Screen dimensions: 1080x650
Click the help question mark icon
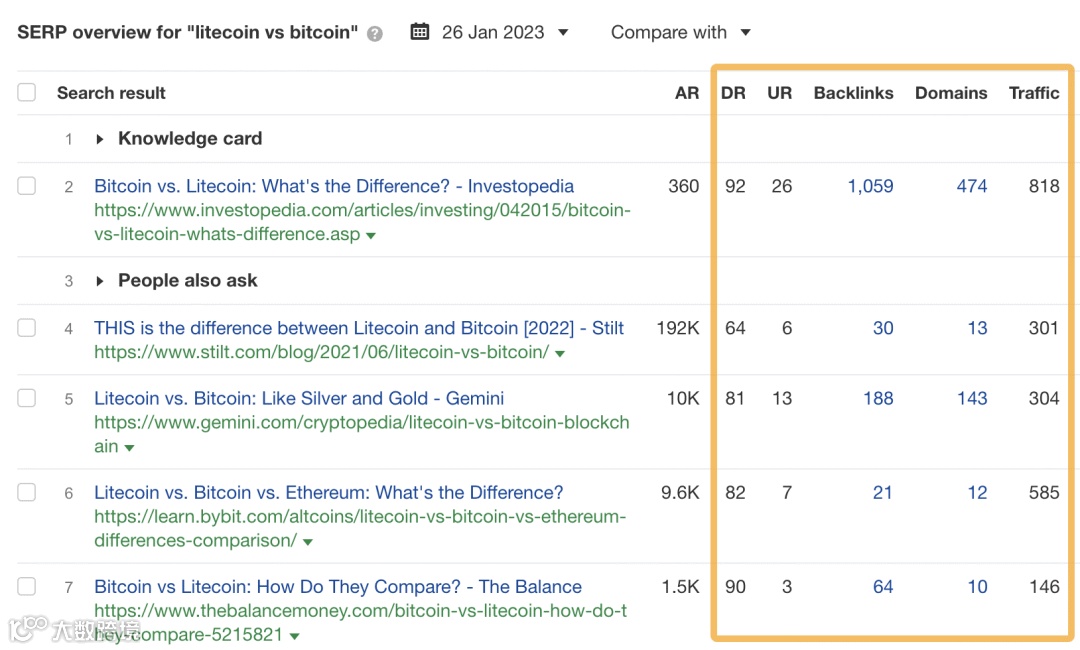(374, 33)
